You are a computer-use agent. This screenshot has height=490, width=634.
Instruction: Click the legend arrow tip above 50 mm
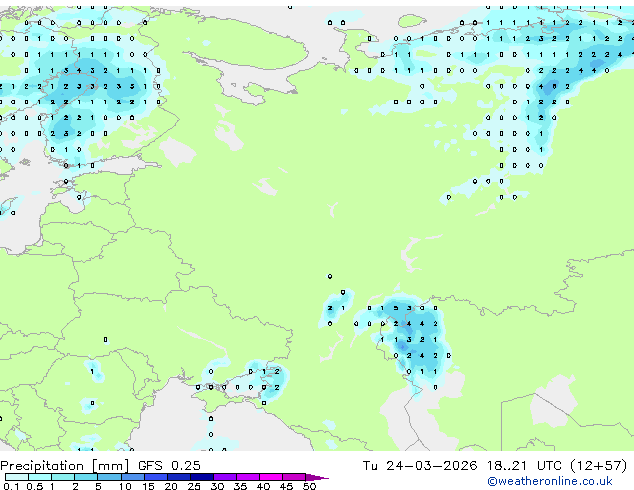click(317, 478)
